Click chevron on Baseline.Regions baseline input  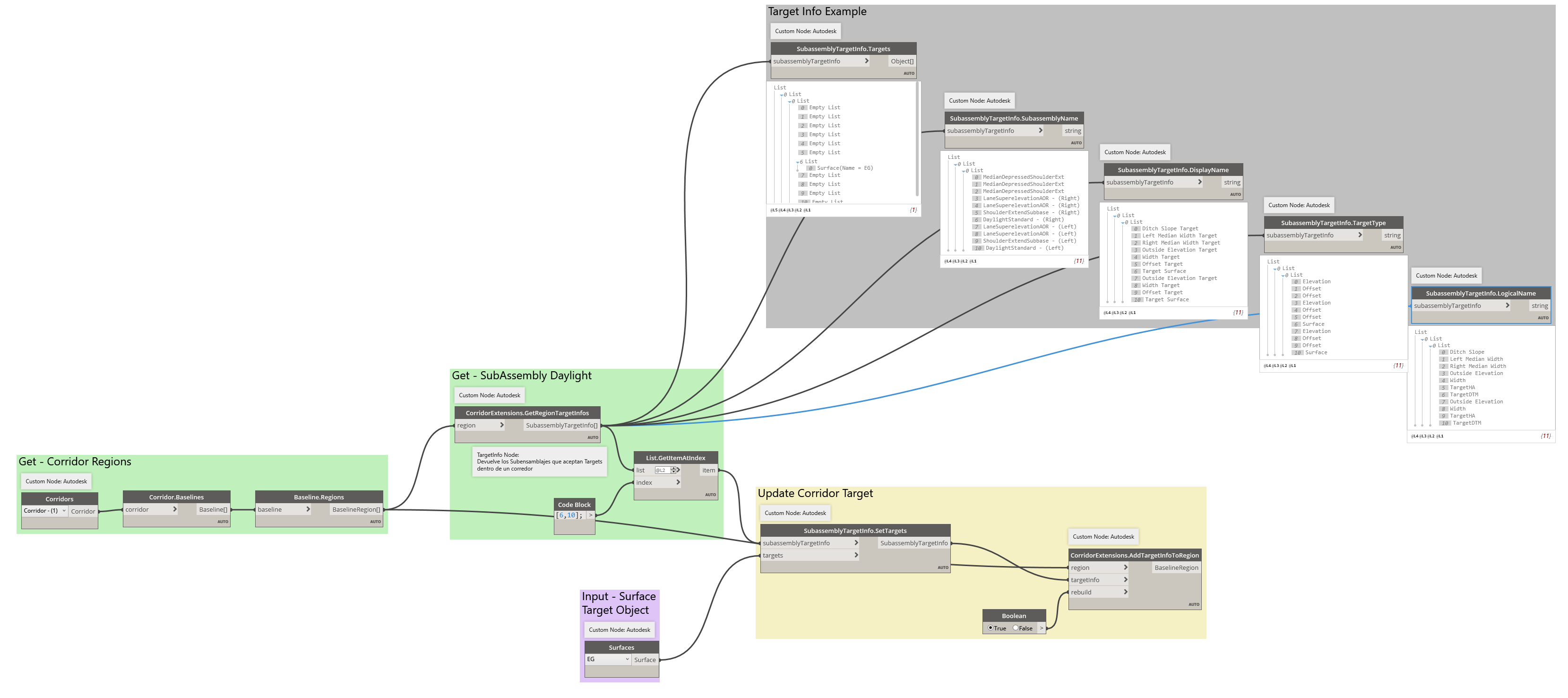308,509
